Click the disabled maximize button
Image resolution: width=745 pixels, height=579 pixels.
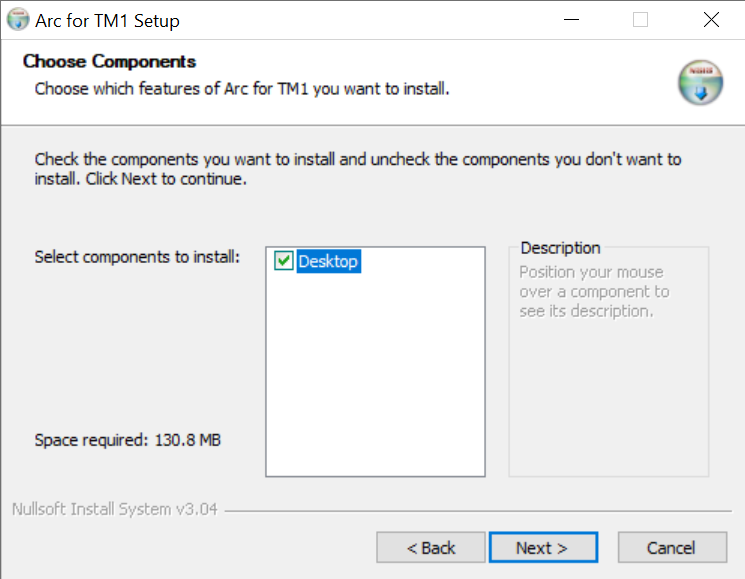641,20
